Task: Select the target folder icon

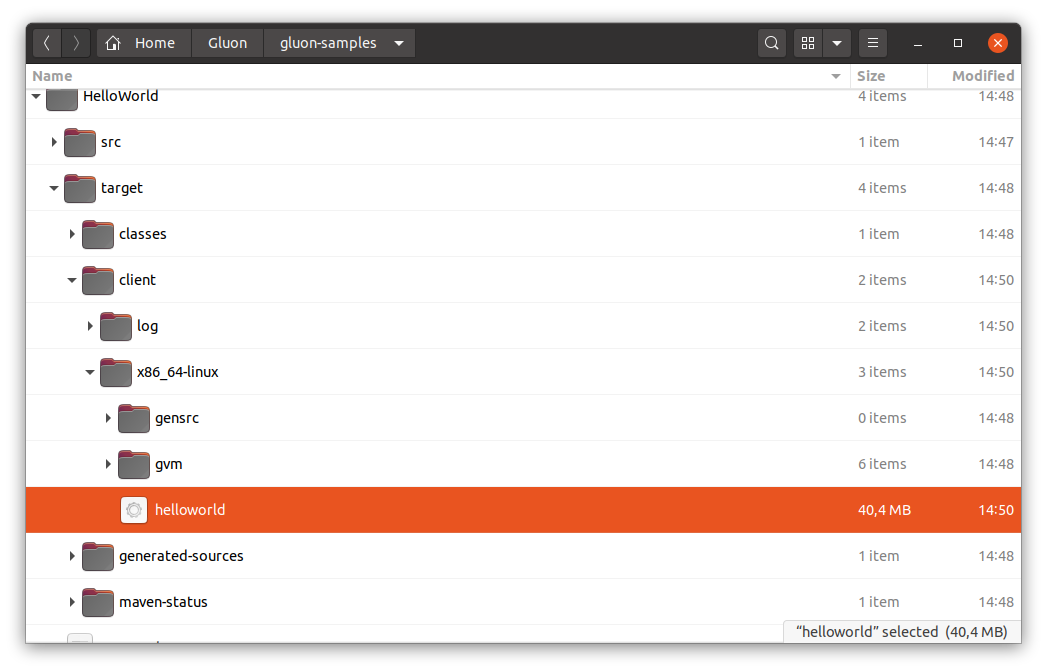Action: point(80,188)
